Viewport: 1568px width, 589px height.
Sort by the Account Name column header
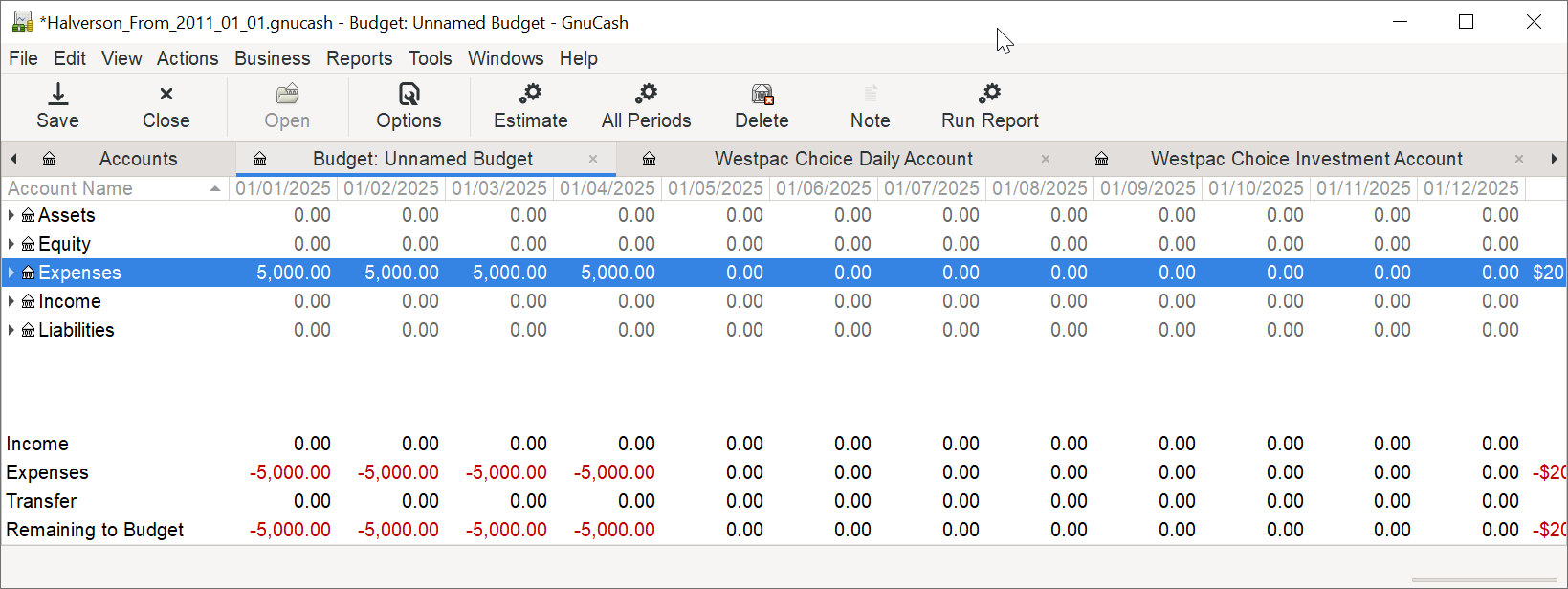115,188
